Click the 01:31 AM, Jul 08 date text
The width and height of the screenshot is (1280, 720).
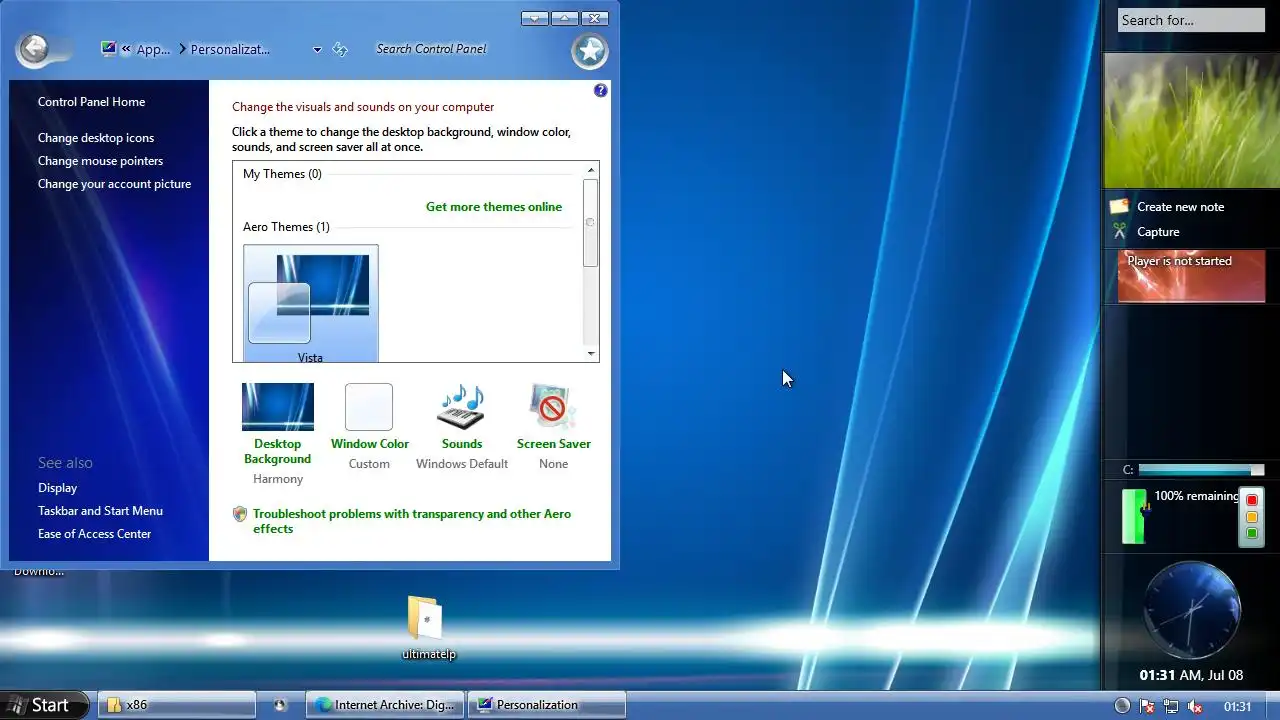click(x=1191, y=676)
